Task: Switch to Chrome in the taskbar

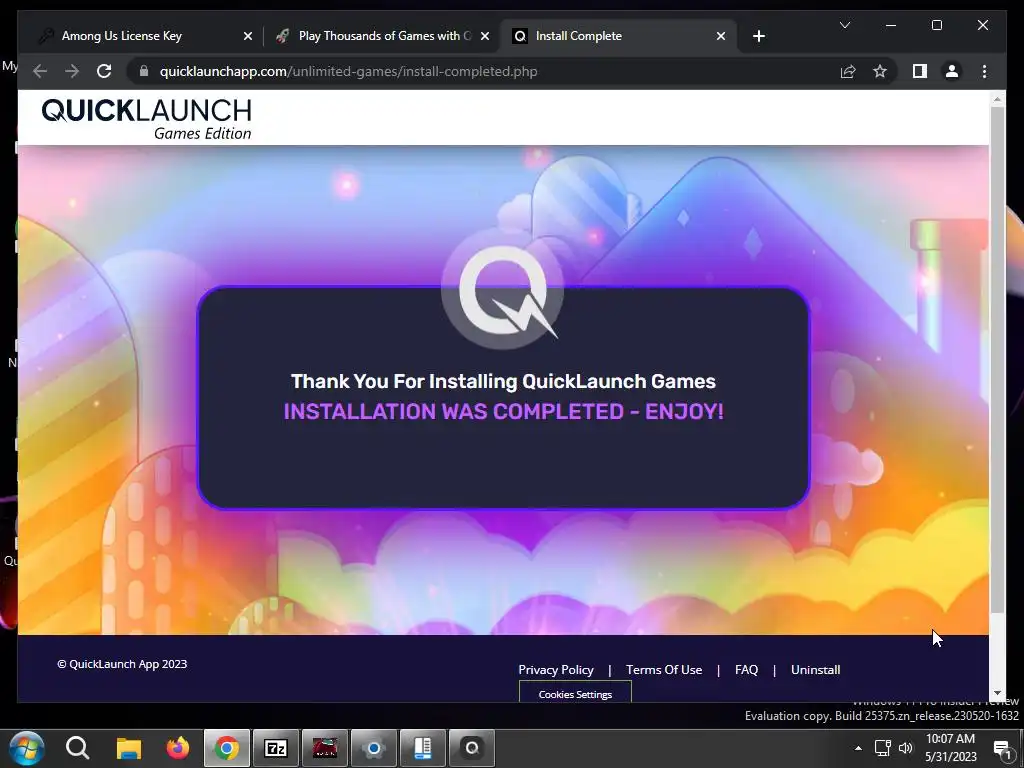Action: tap(227, 748)
